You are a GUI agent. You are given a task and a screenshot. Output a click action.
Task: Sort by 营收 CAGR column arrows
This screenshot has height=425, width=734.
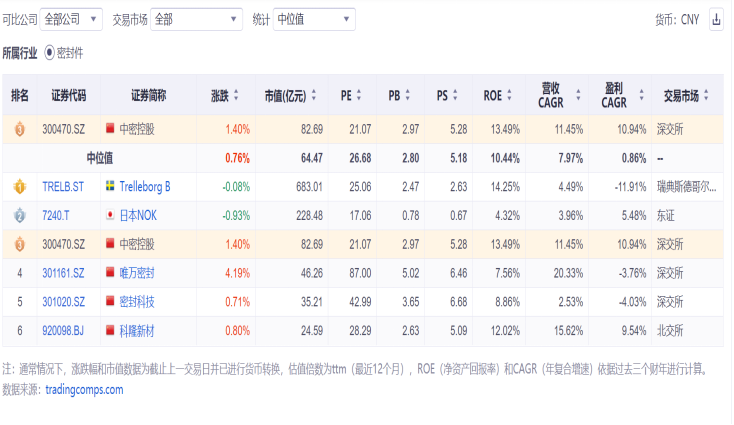click(x=578, y=95)
